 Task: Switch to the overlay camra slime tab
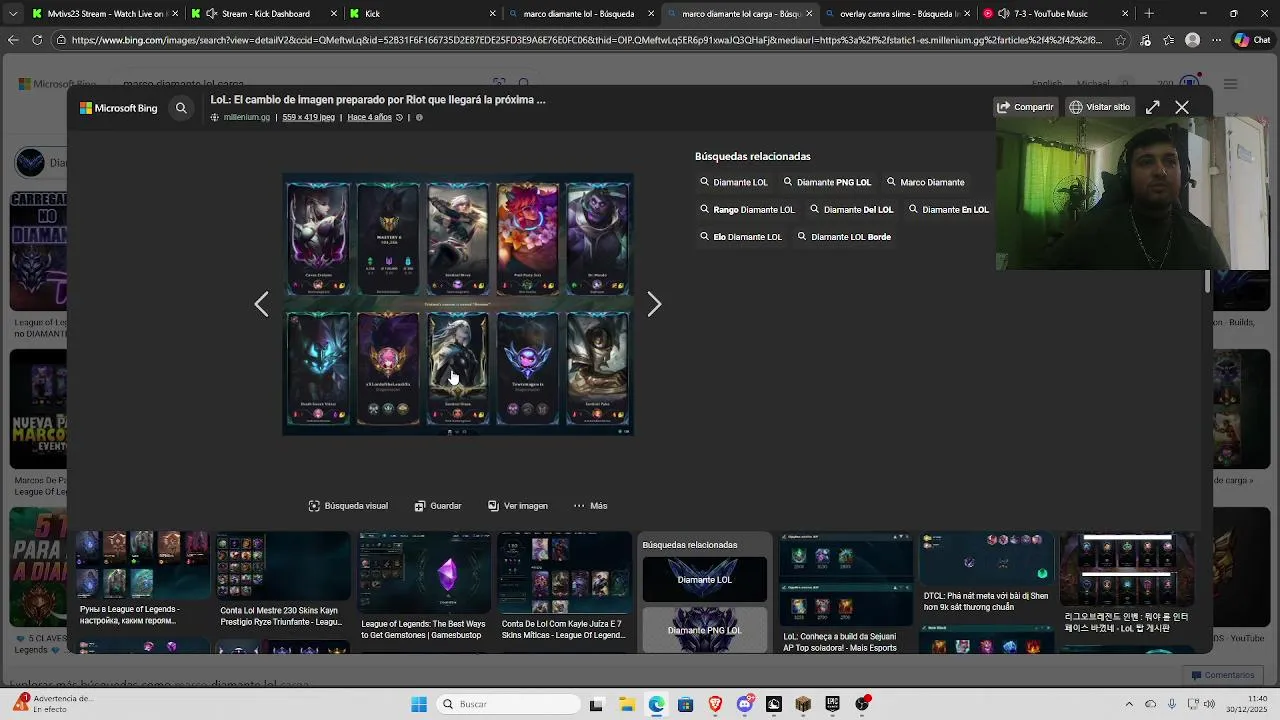[897, 14]
